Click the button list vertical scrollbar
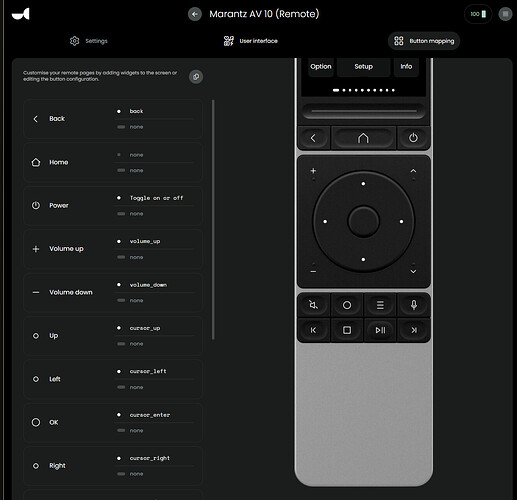This screenshot has height=500, width=517. pos(213,220)
